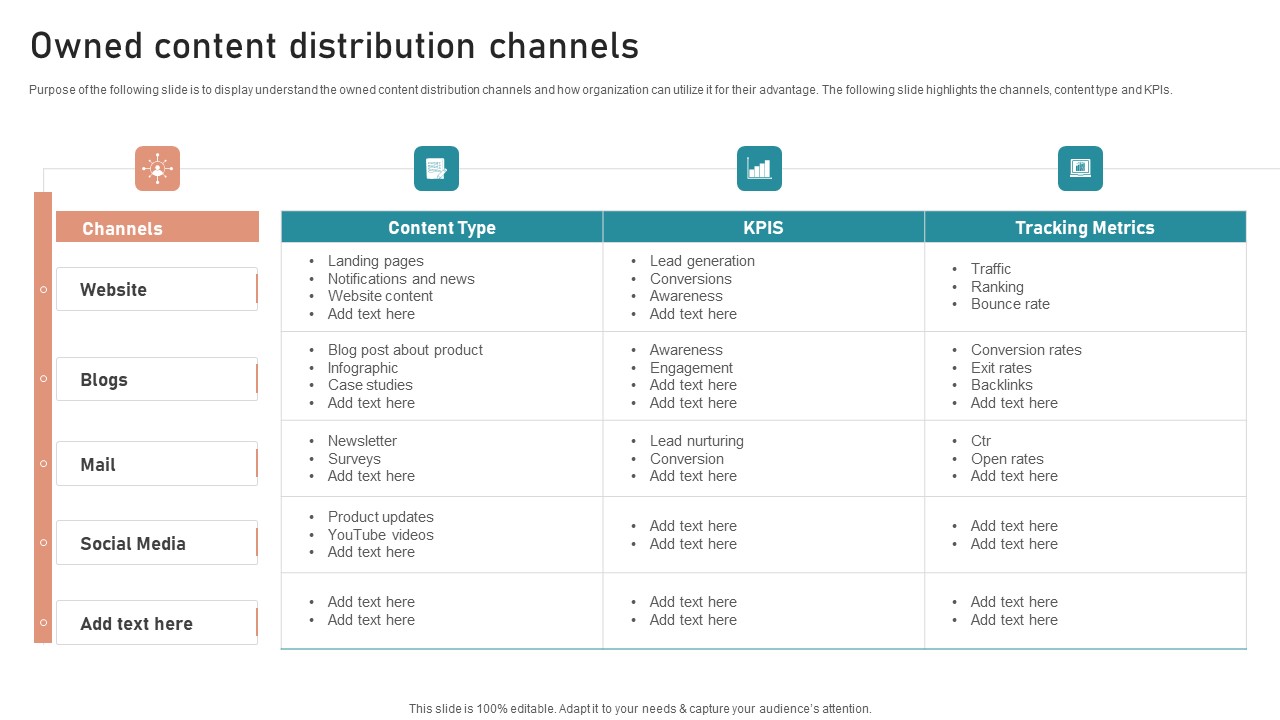
Task: Click timeline dot beside Blogs
Action: pos(43,379)
